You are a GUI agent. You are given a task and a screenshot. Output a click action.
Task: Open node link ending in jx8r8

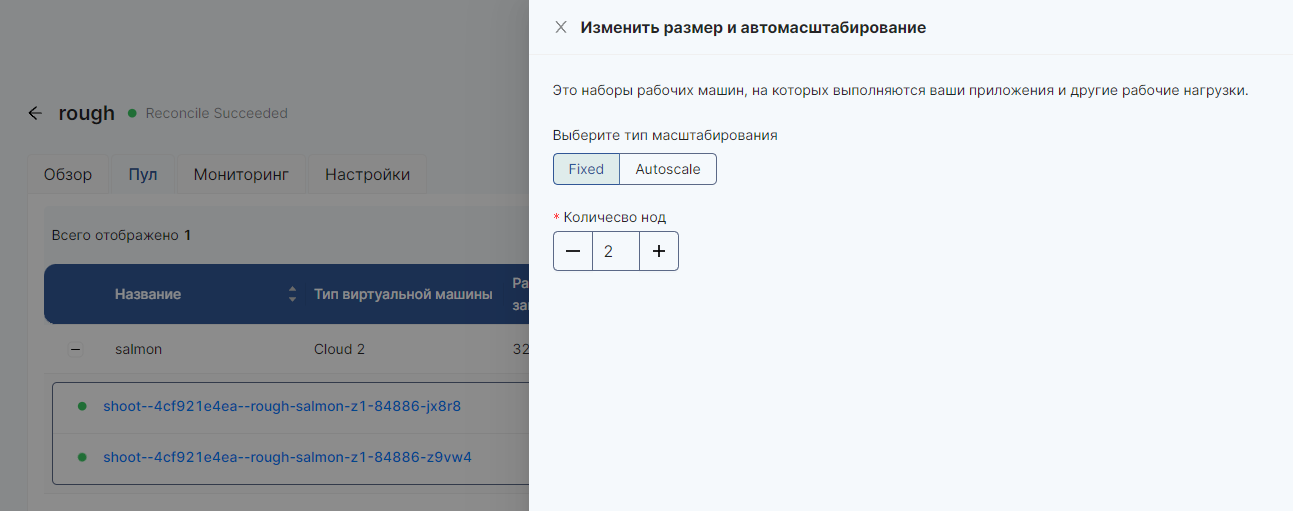[281, 407]
